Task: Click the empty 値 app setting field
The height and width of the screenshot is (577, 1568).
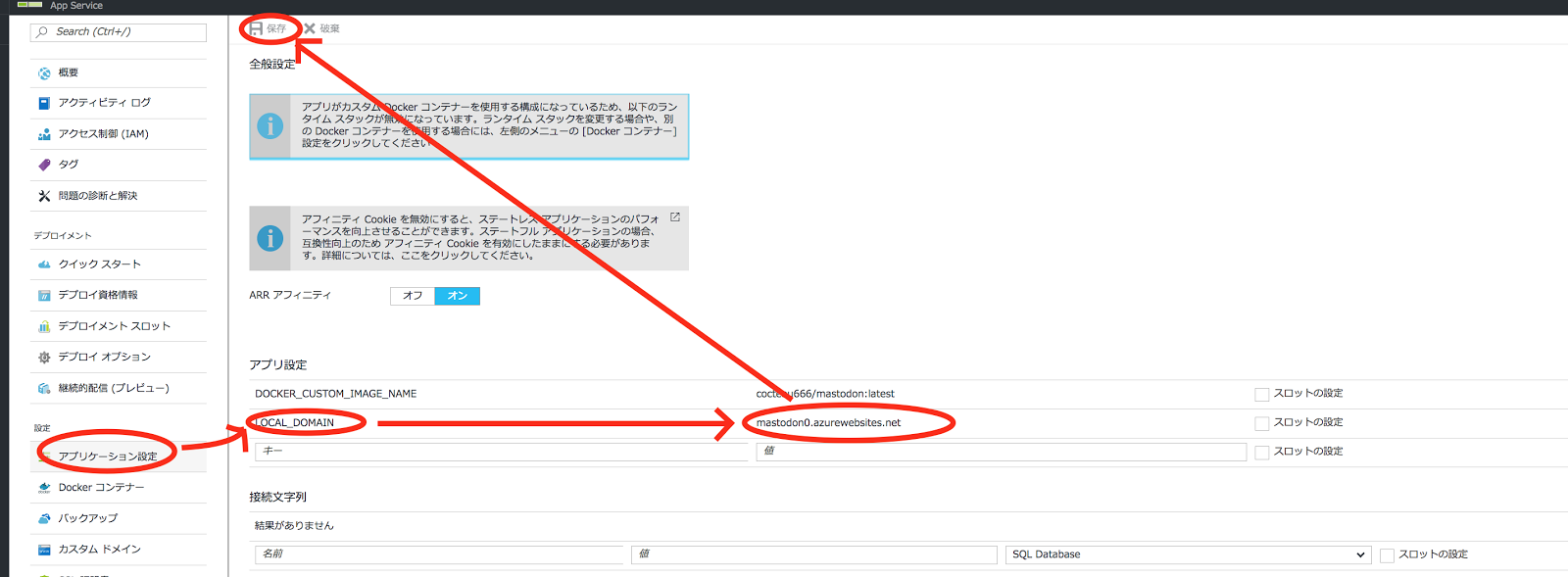Action: click(1002, 452)
